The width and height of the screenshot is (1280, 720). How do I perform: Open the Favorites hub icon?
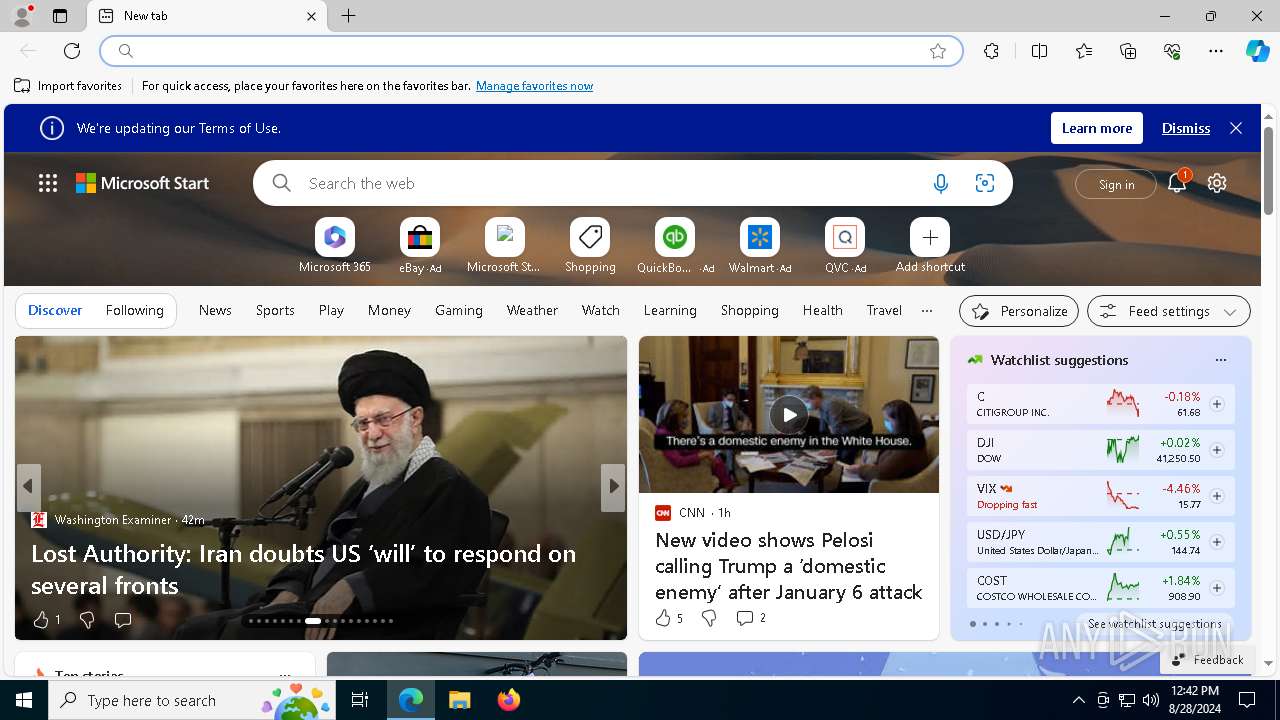[x=1084, y=51]
